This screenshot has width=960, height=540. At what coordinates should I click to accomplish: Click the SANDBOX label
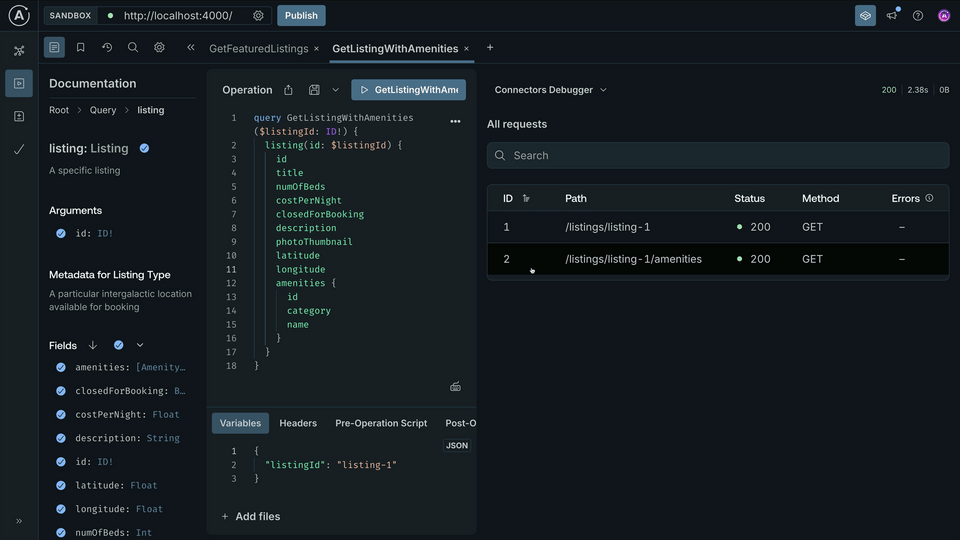click(70, 15)
